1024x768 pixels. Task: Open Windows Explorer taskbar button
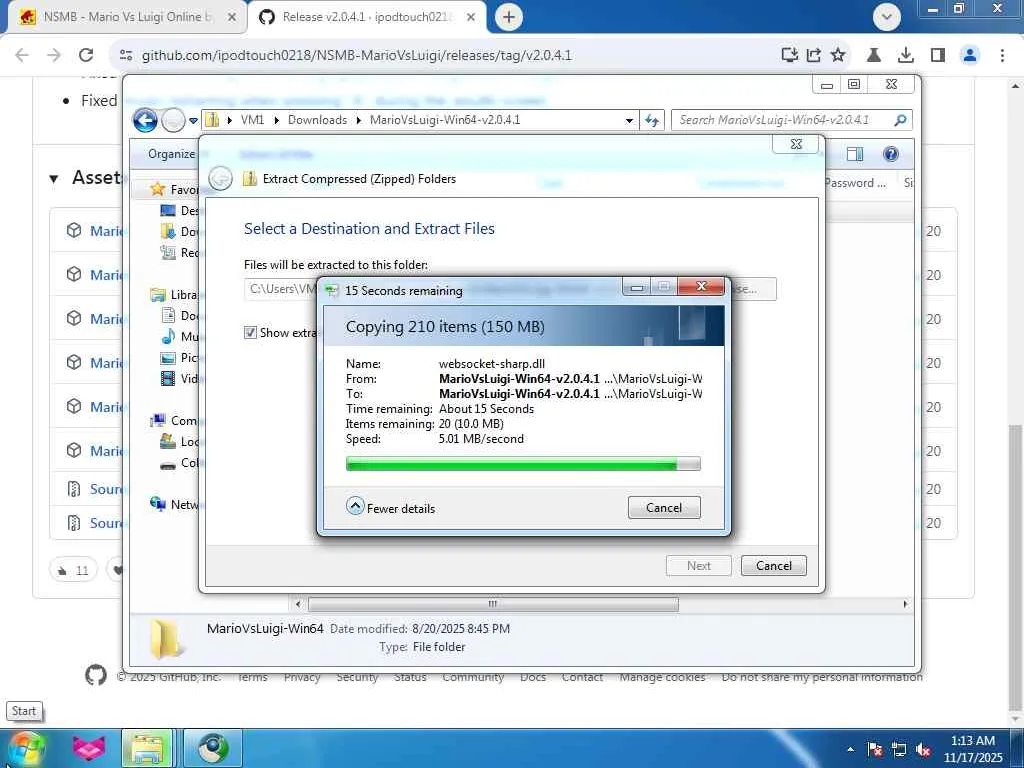(x=148, y=748)
